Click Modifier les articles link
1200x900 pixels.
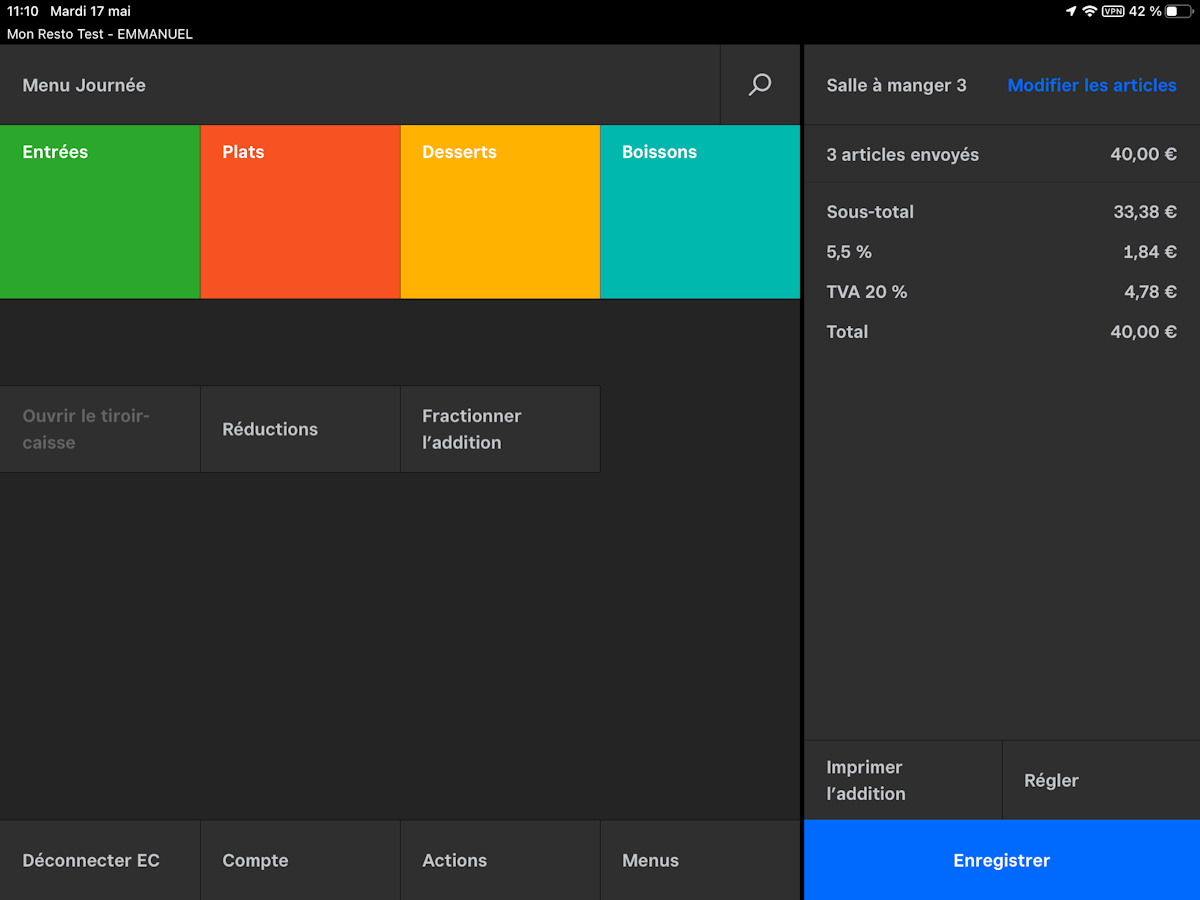[1092, 85]
